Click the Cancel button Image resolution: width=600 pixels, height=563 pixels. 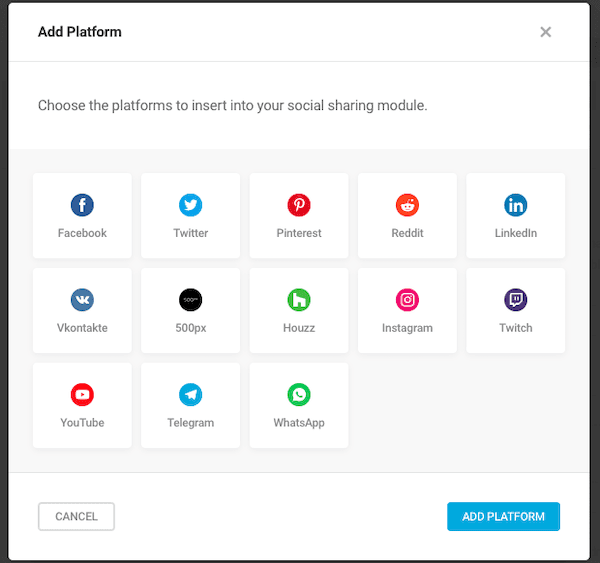click(76, 517)
